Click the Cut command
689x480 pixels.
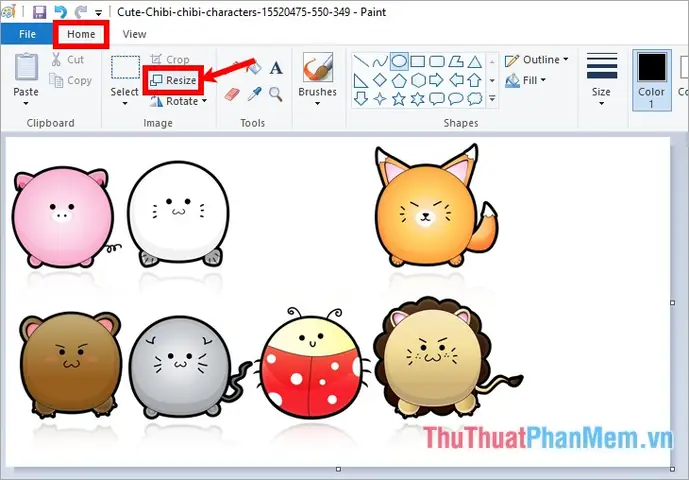coord(67,59)
